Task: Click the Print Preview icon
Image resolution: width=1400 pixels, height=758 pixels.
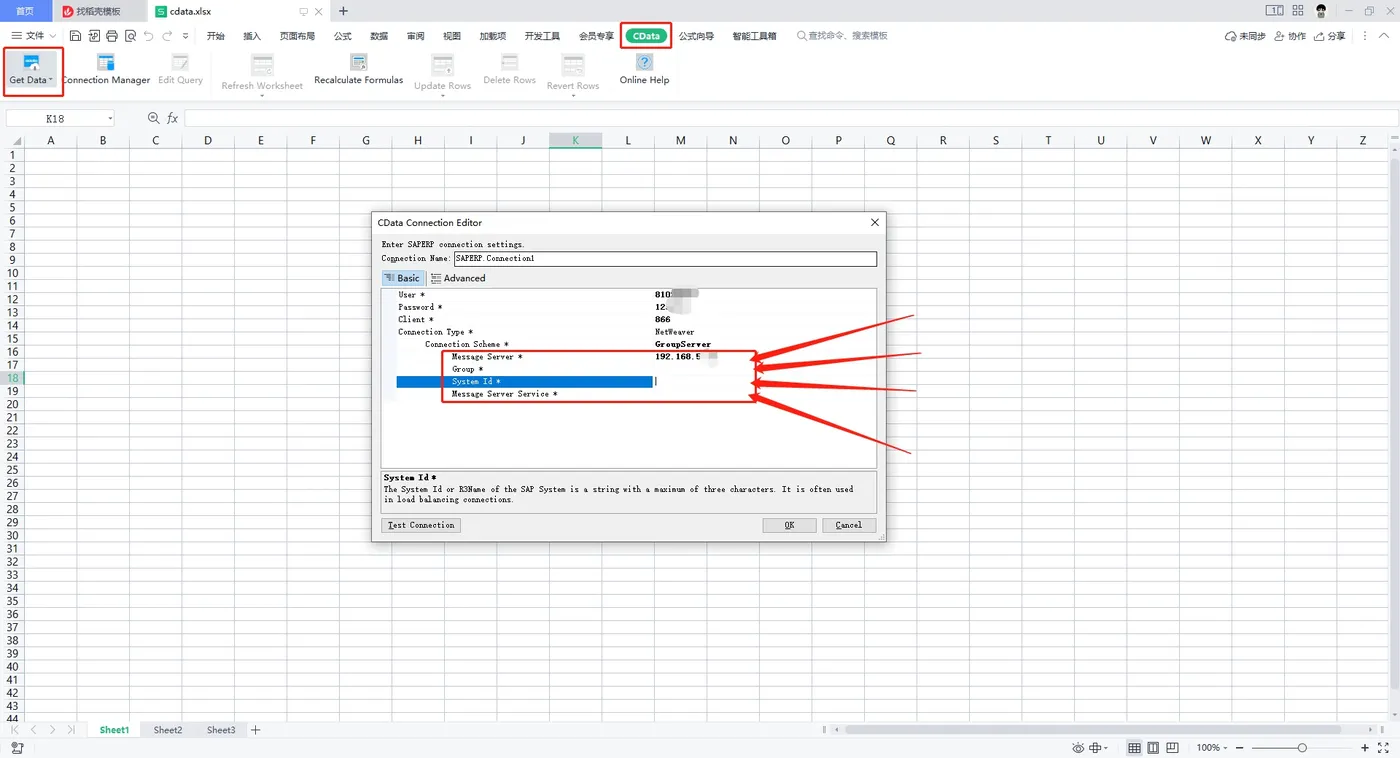Action: (130, 36)
